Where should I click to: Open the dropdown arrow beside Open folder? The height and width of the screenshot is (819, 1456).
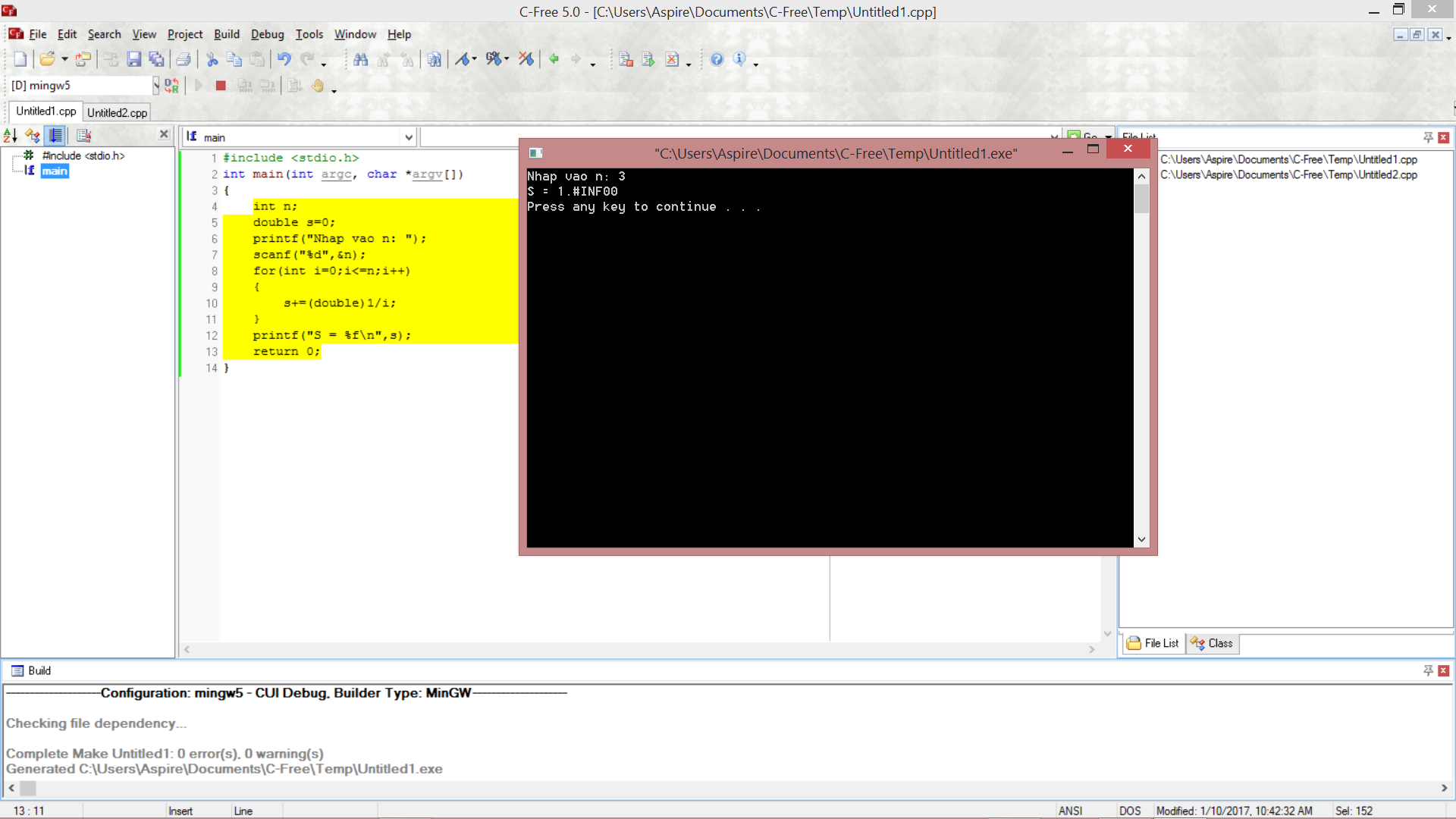point(64,59)
